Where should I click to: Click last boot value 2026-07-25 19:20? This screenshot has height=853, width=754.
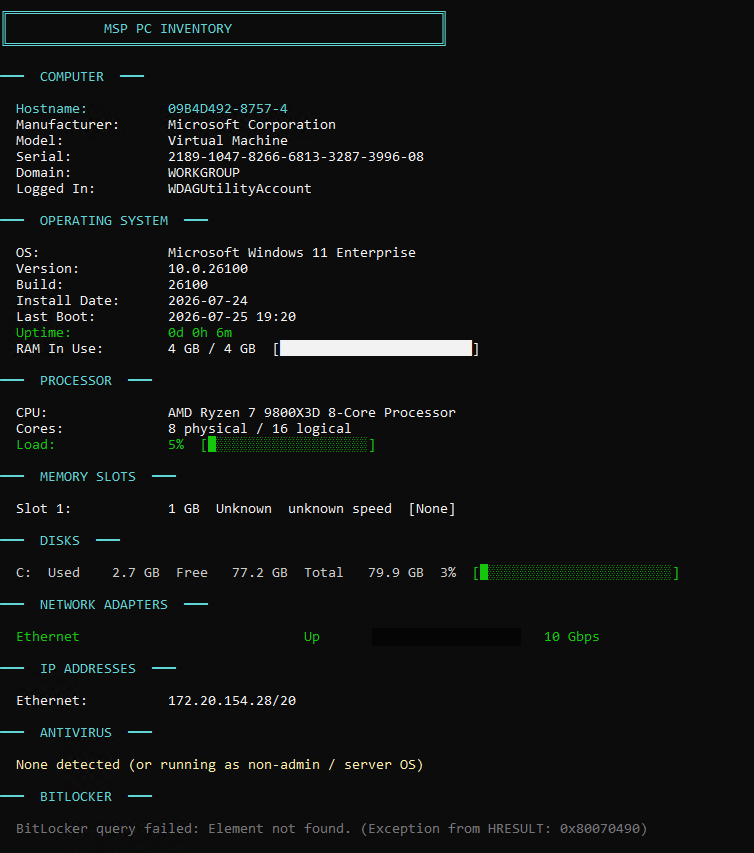click(232, 317)
